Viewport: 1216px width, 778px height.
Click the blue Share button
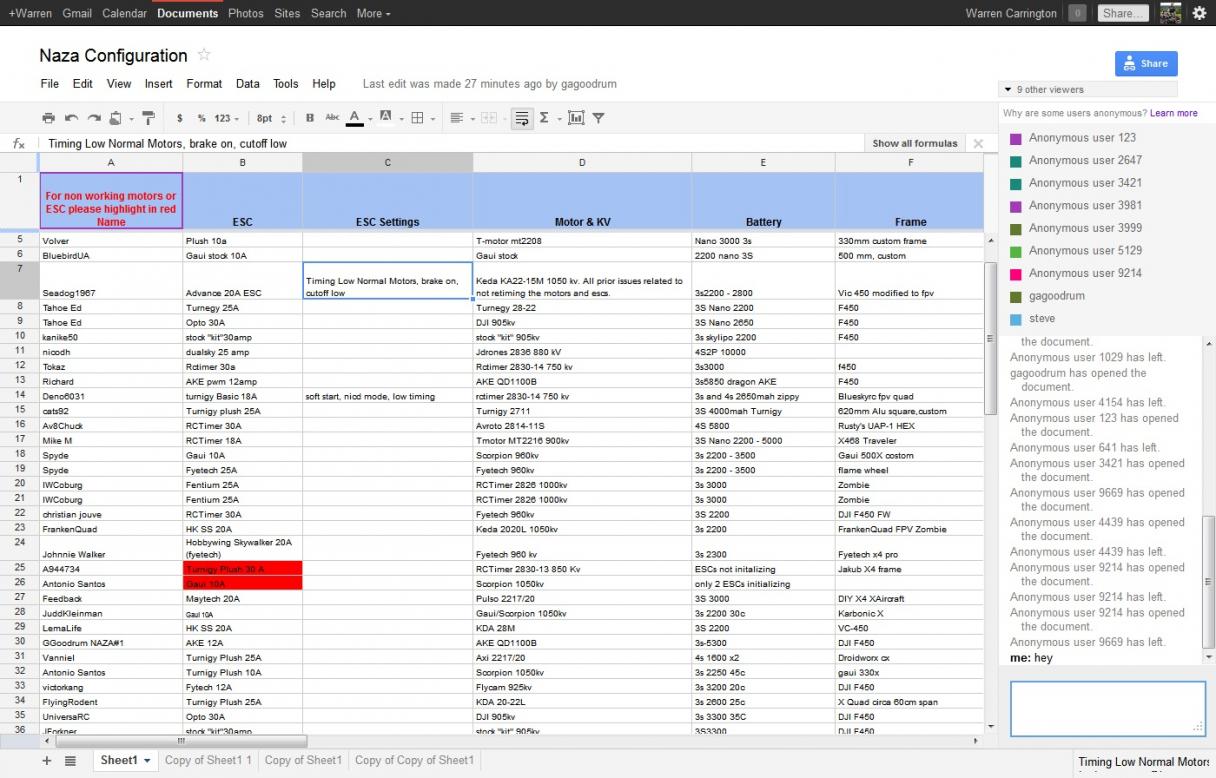[1146, 63]
